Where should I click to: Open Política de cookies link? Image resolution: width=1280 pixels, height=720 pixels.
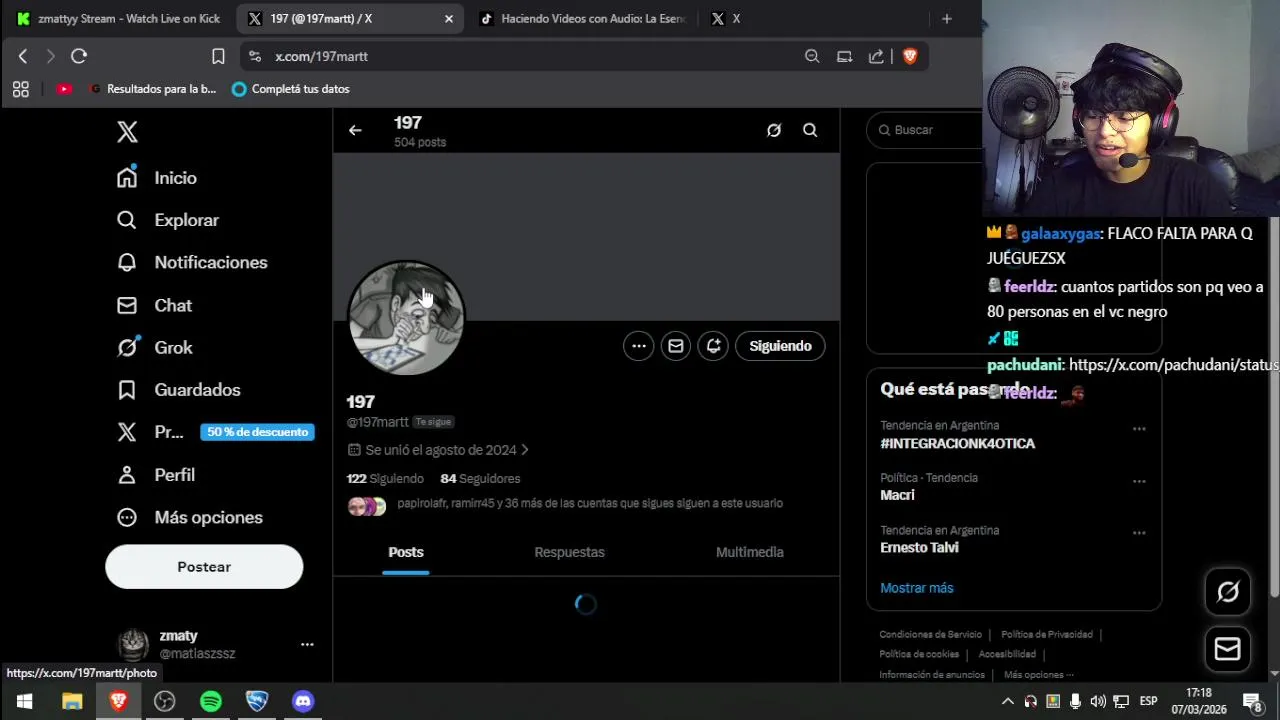coord(919,655)
